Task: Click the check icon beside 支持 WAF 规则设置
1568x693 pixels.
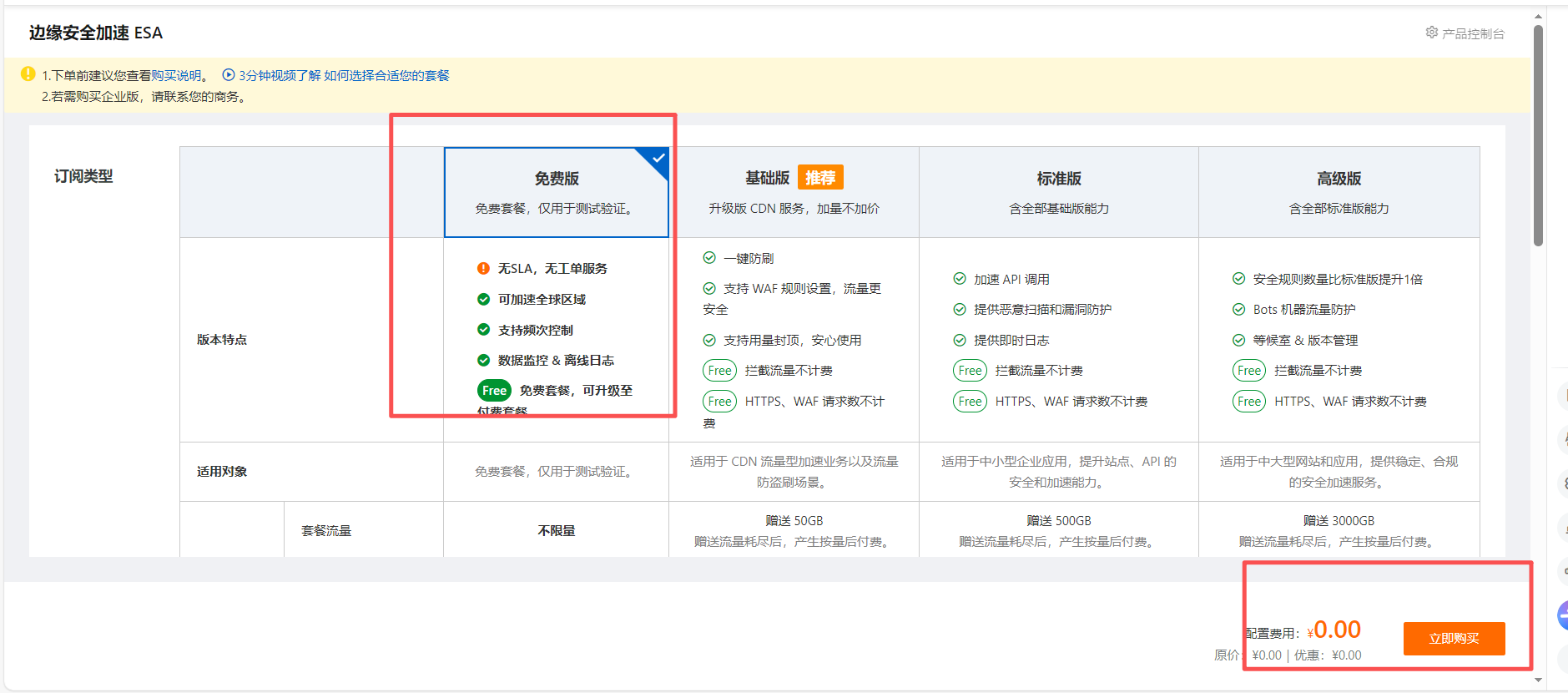Action: 709,288
